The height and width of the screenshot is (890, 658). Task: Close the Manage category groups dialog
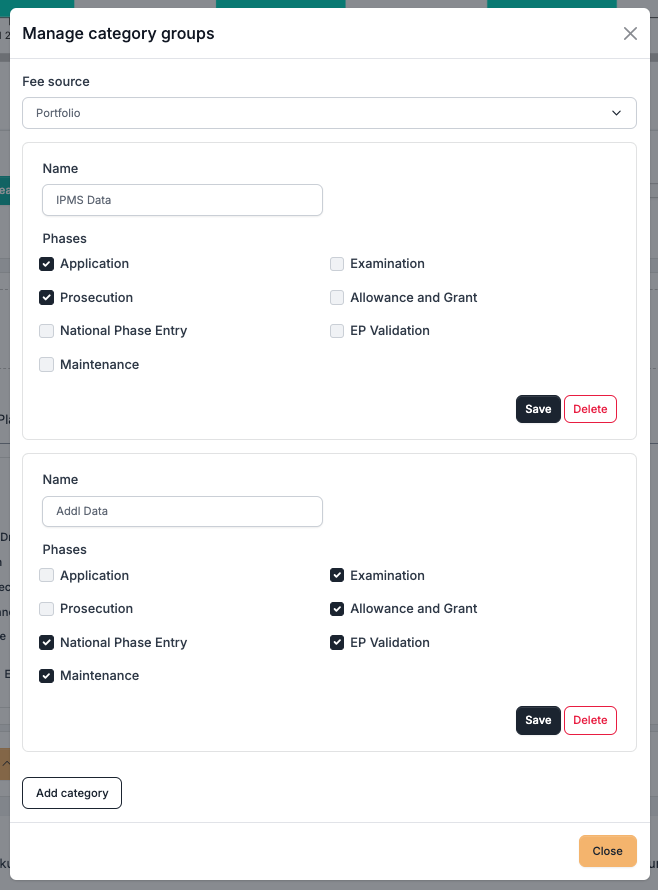pos(607,851)
